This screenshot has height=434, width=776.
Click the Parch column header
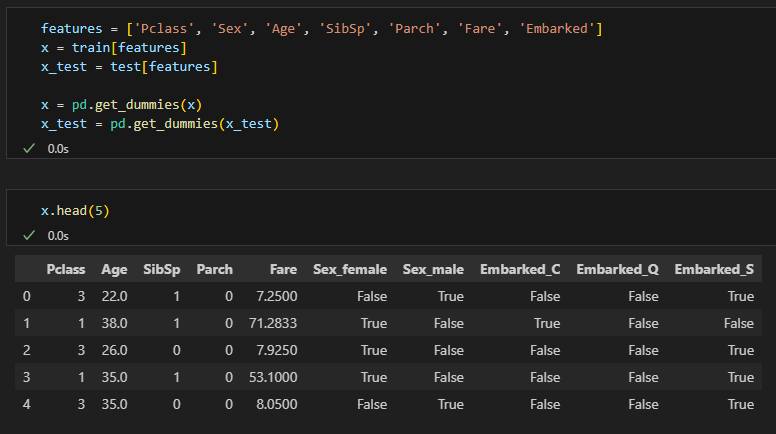point(215,269)
